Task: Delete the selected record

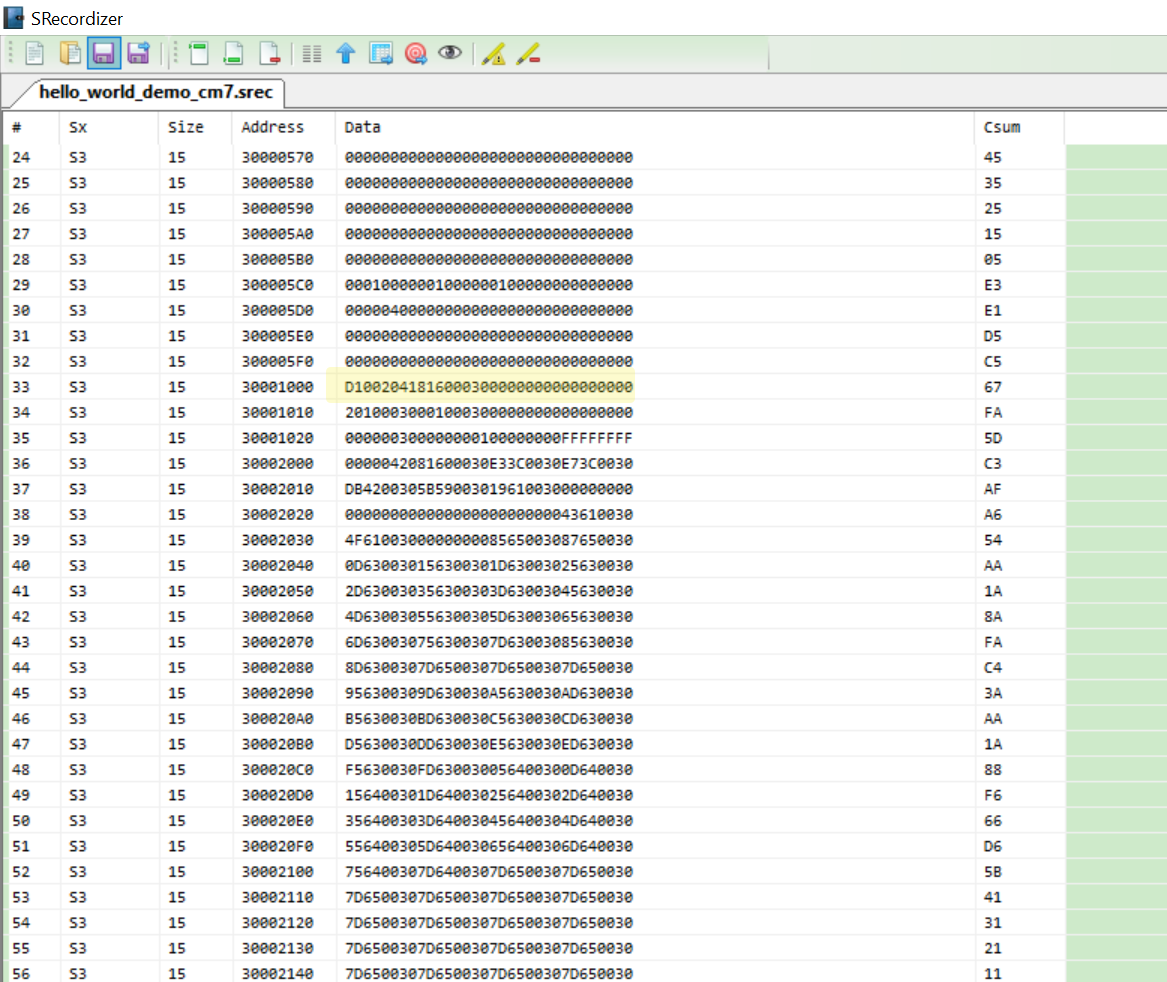Action: click(x=269, y=53)
